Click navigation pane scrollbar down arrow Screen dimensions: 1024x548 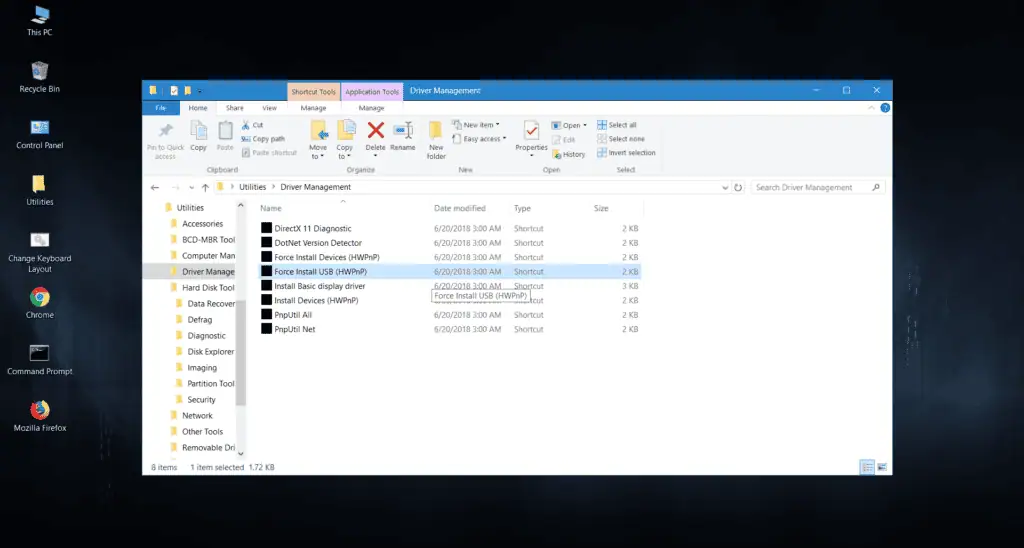click(x=240, y=453)
